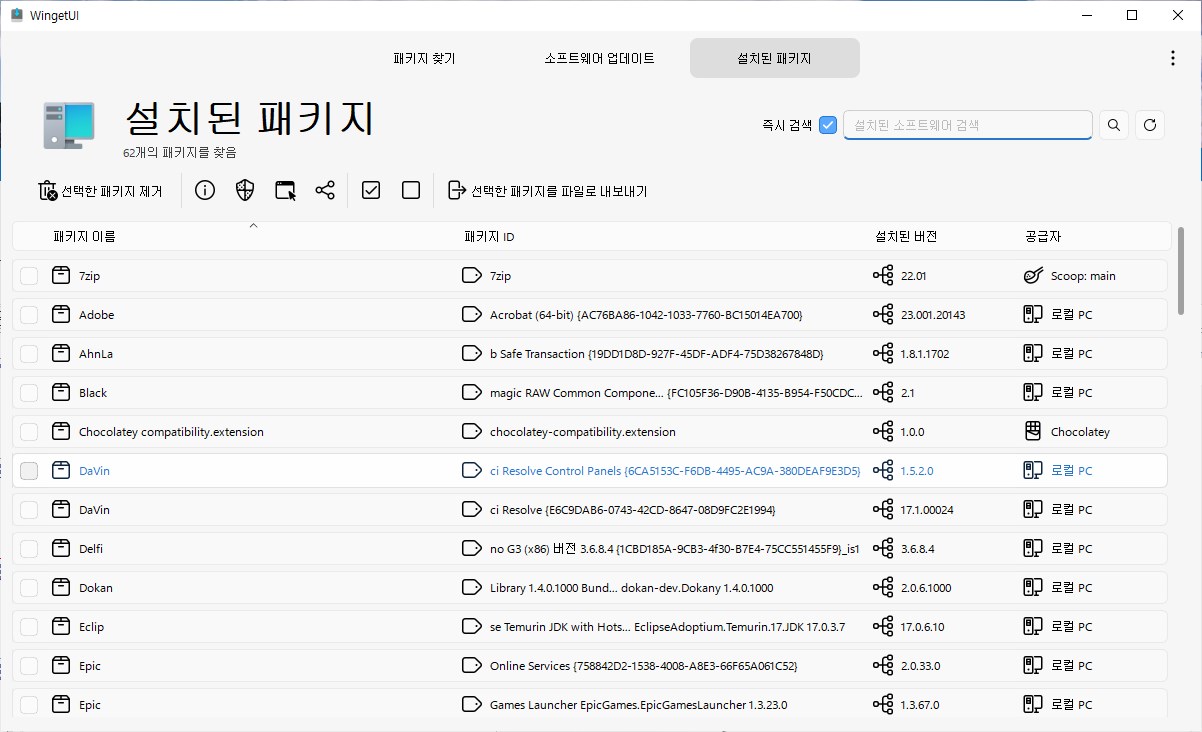Disable the 즉시 검색 instant search checkbox
The width and height of the screenshot is (1202, 732).
pyautogui.click(x=827, y=124)
